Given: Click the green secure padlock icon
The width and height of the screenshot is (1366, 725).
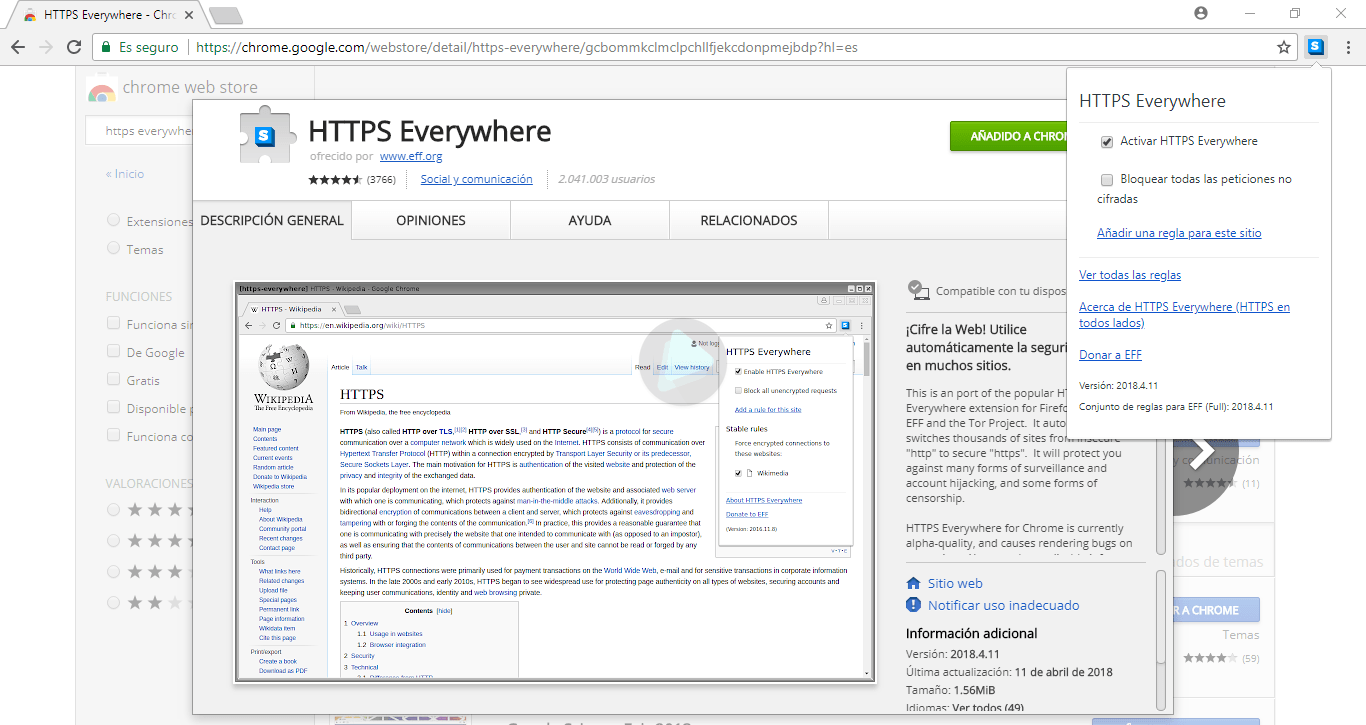Looking at the screenshot, I should click(x=106, y=47).
